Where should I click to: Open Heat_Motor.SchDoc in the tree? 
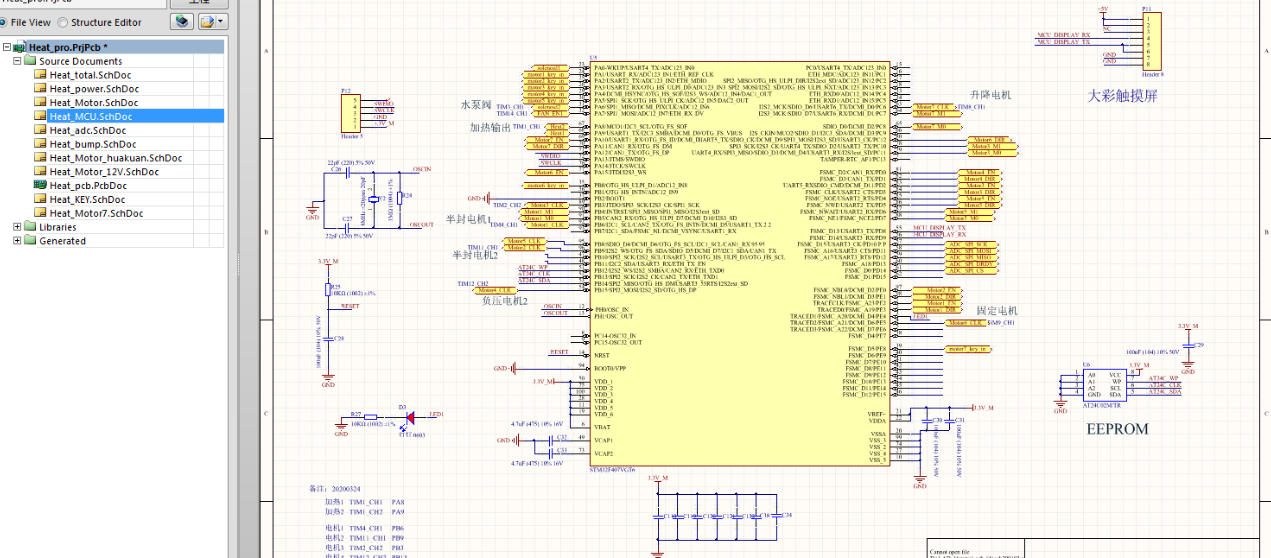pyautogui.click(x=94, y=103)
